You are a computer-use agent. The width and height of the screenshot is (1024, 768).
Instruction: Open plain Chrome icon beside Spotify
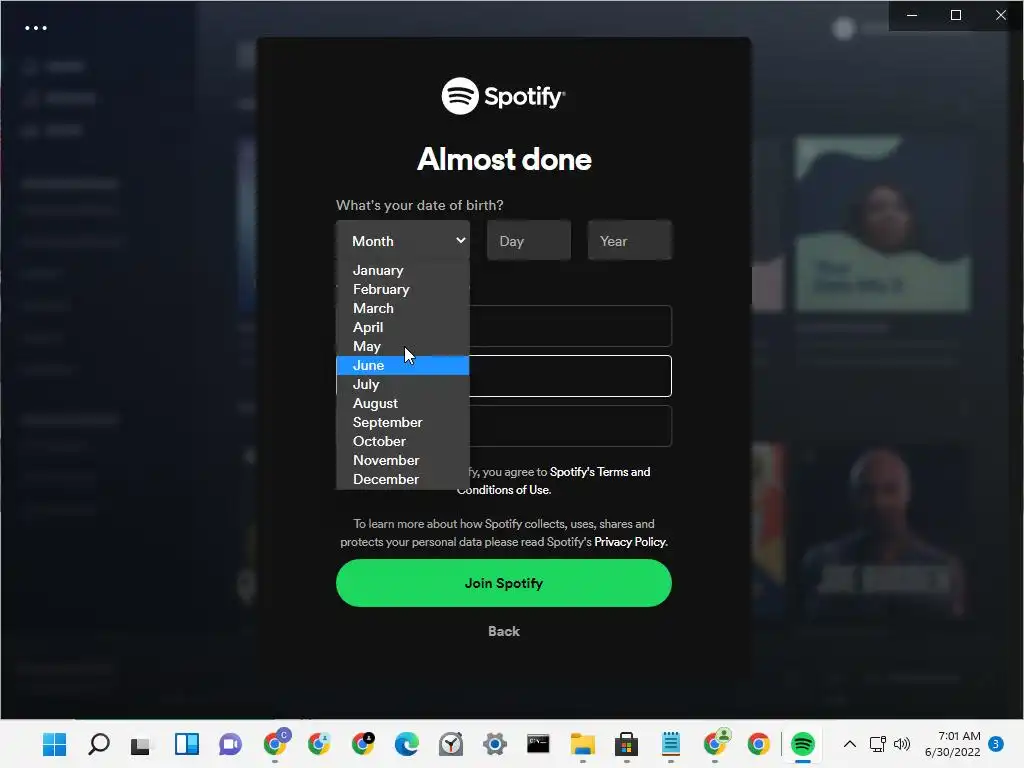[x=759, y=744]
